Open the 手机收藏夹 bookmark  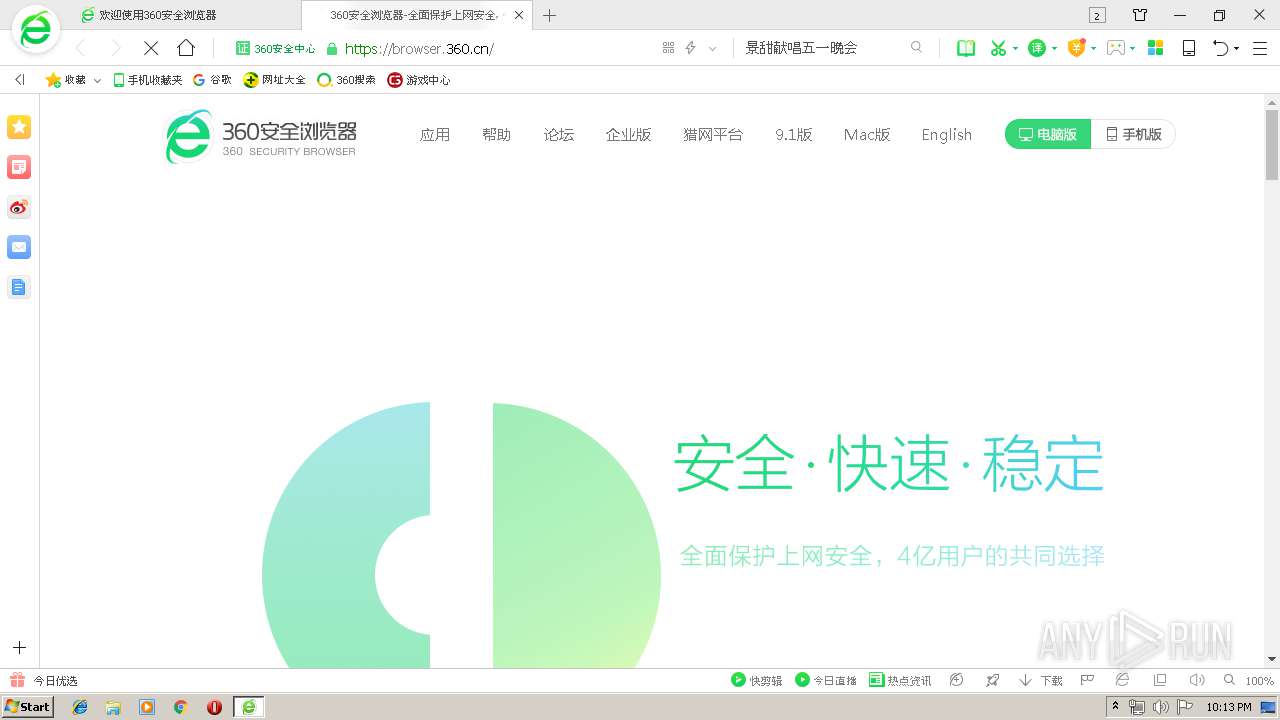(x=147, y=80)
